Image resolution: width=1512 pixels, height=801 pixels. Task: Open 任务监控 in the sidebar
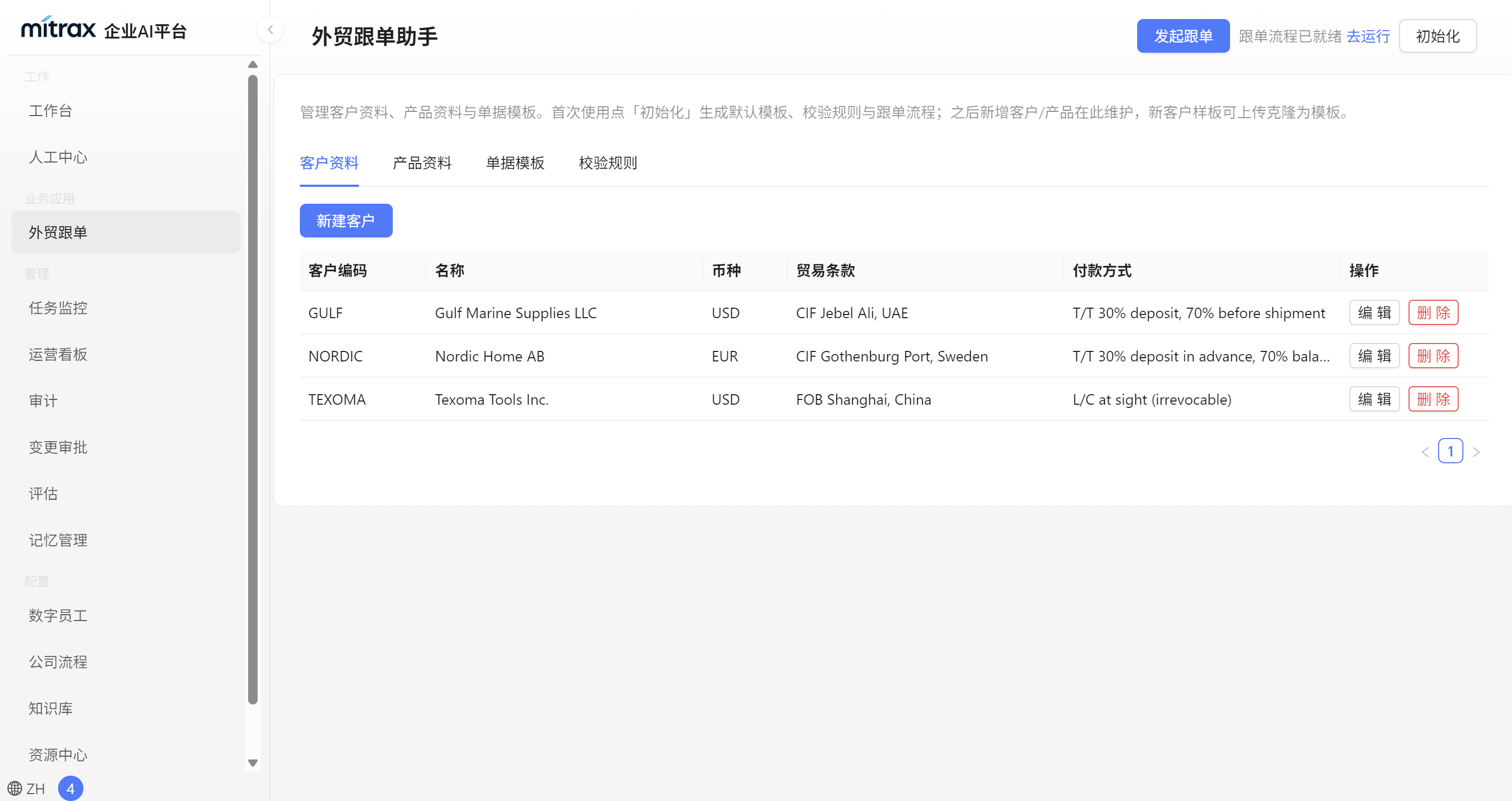126,308
